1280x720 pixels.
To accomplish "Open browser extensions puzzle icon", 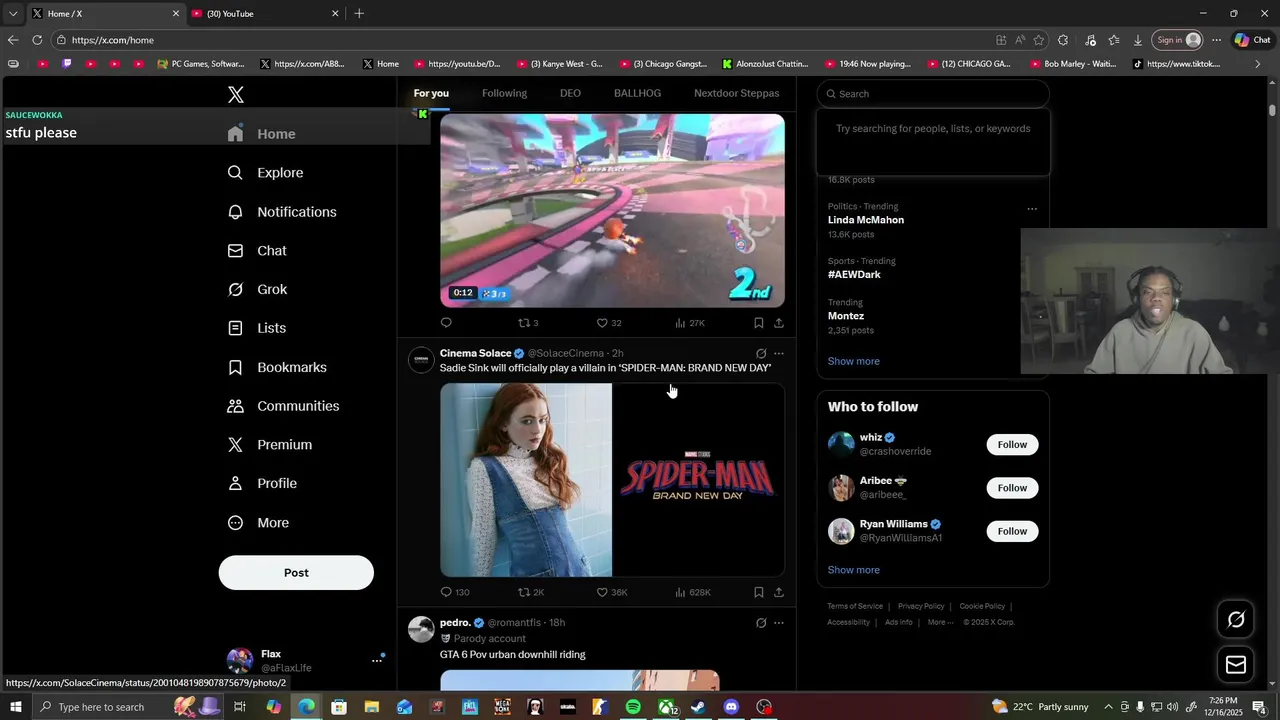I will [1063, 40].
